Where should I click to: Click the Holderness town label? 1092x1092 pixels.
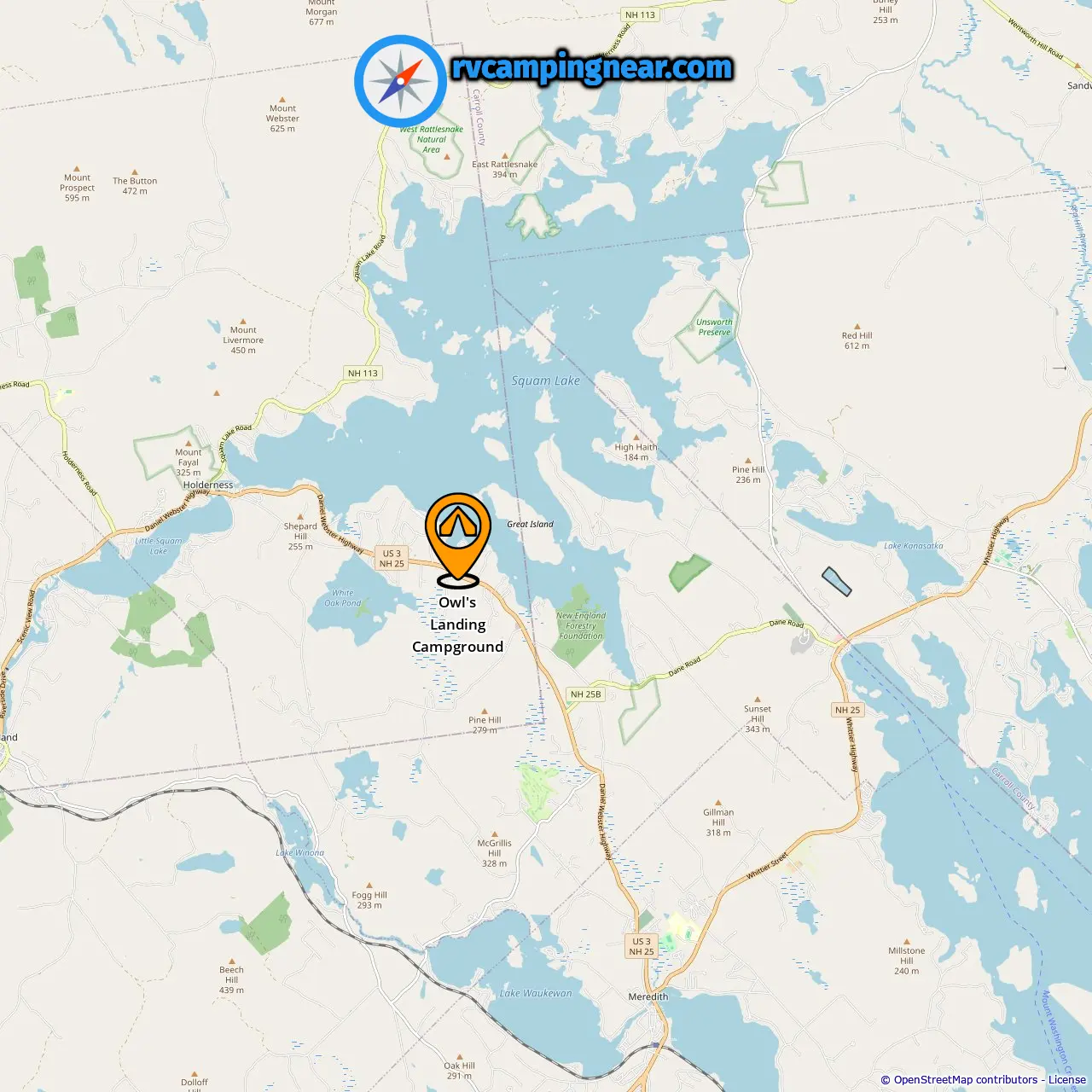pyautogui.click(x=208, y=485)
